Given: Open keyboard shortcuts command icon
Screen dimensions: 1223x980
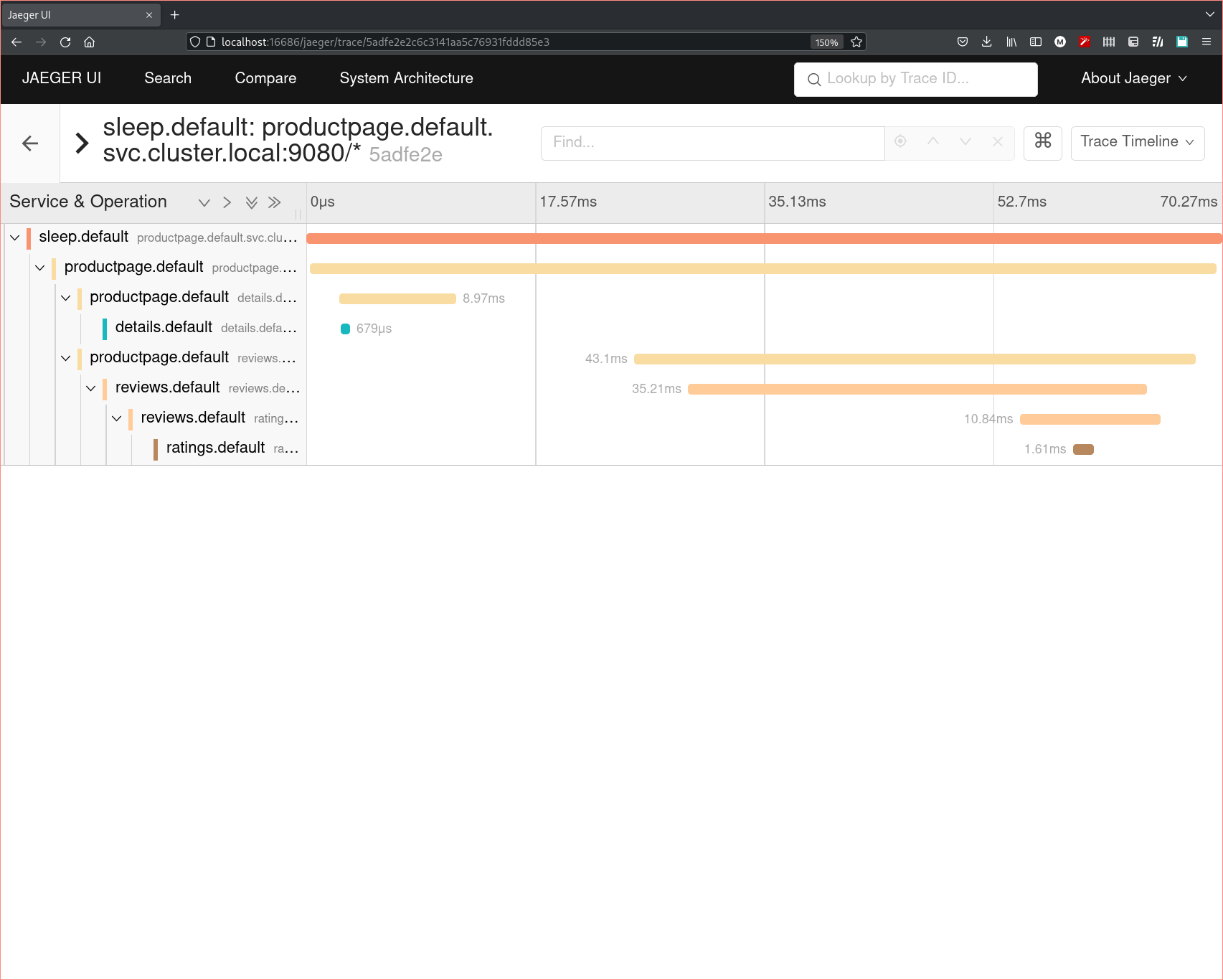Looking at the screenshot, I should [1043, 143].
